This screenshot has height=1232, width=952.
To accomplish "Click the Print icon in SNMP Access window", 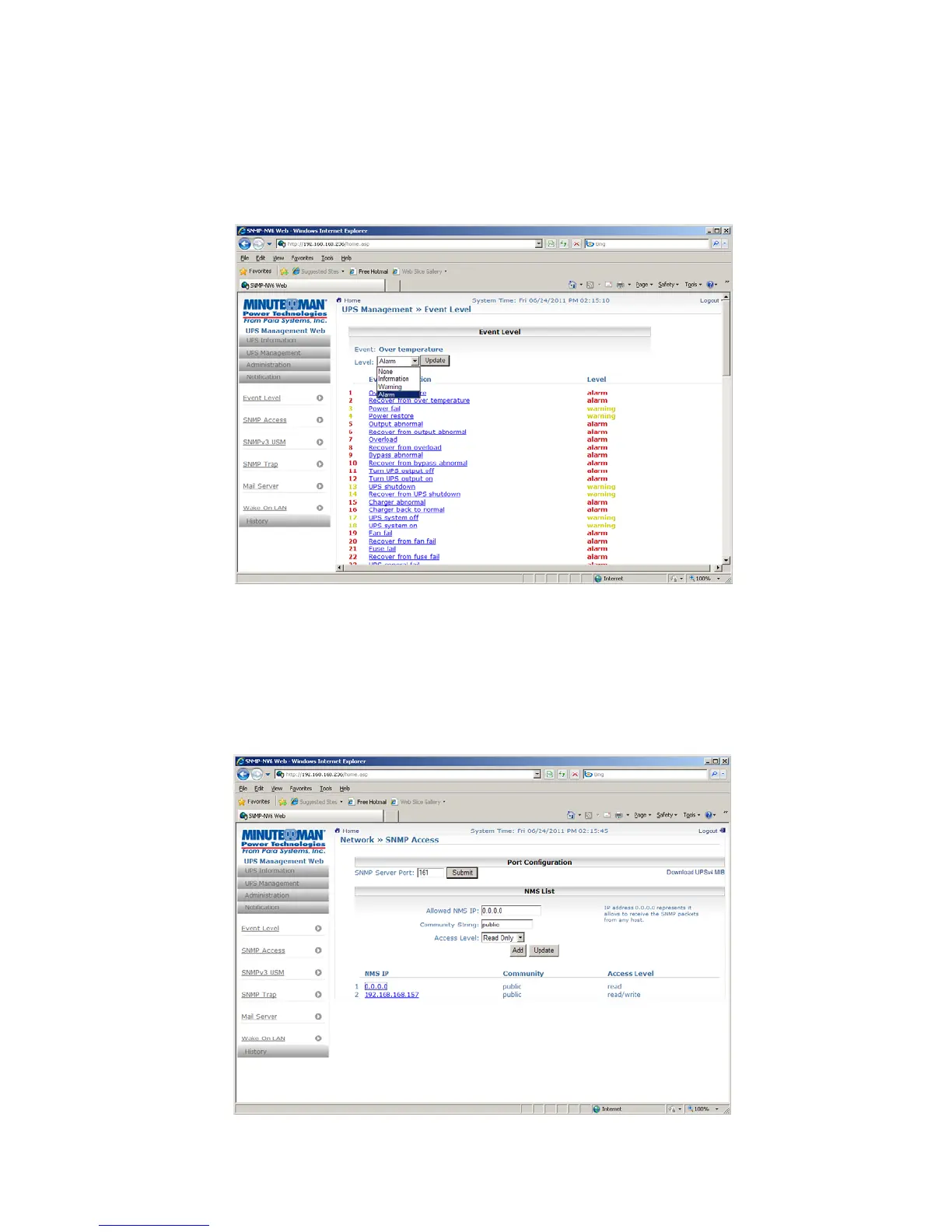I will (x=618, y=815).
